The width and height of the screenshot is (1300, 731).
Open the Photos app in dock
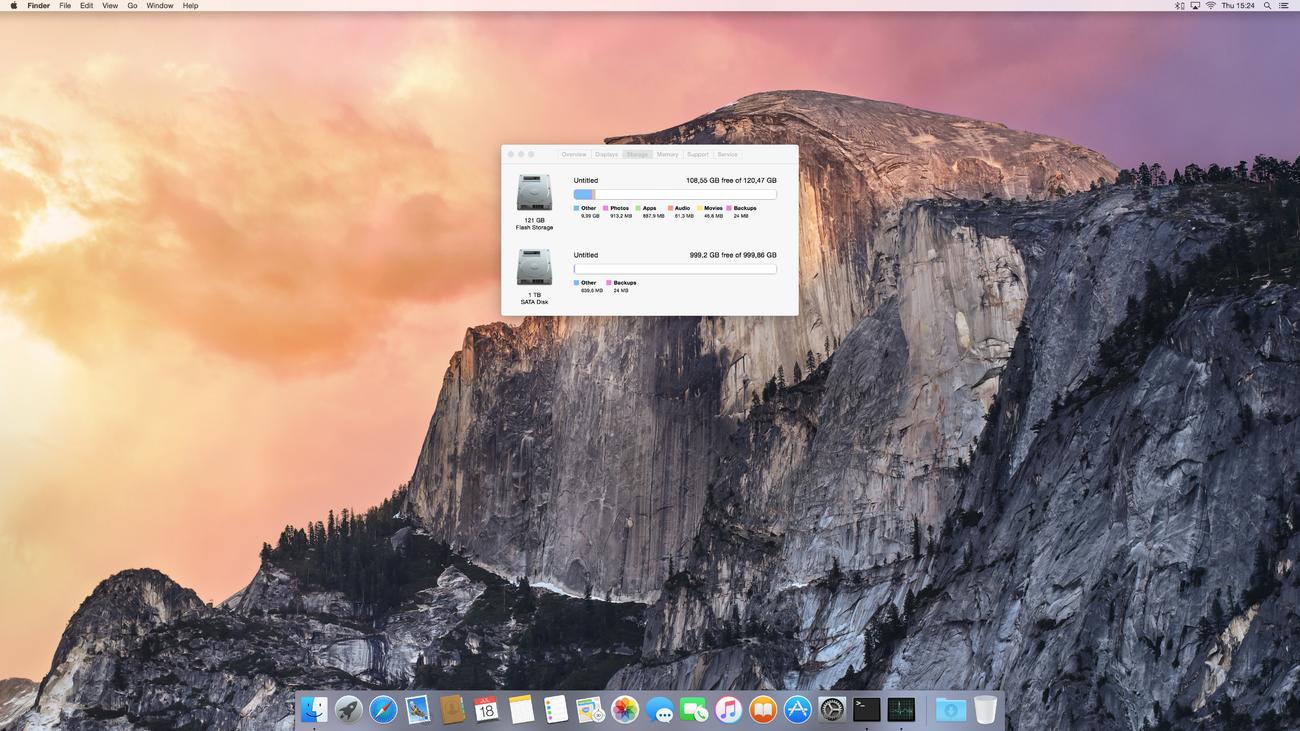pos(625,710)
